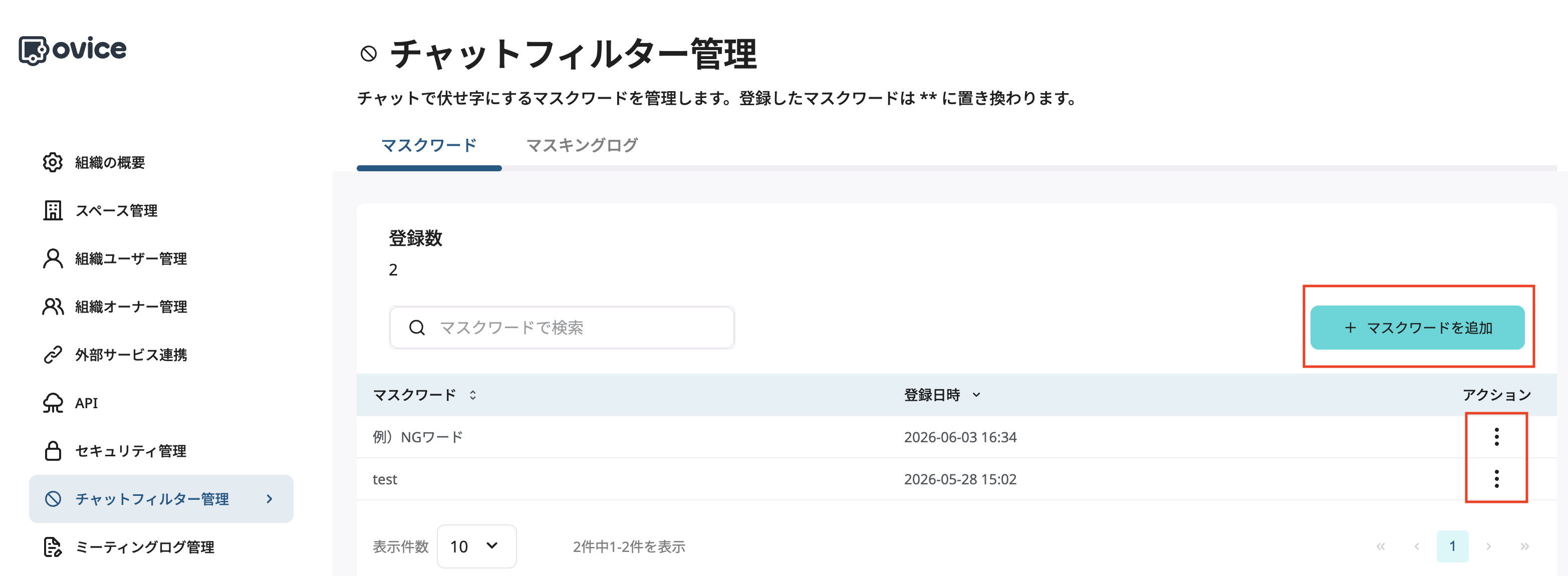This screenshot has height=576, width=1568.
Task: Click the gear icon beside 組織の概要
Action: tap(53, 162)
